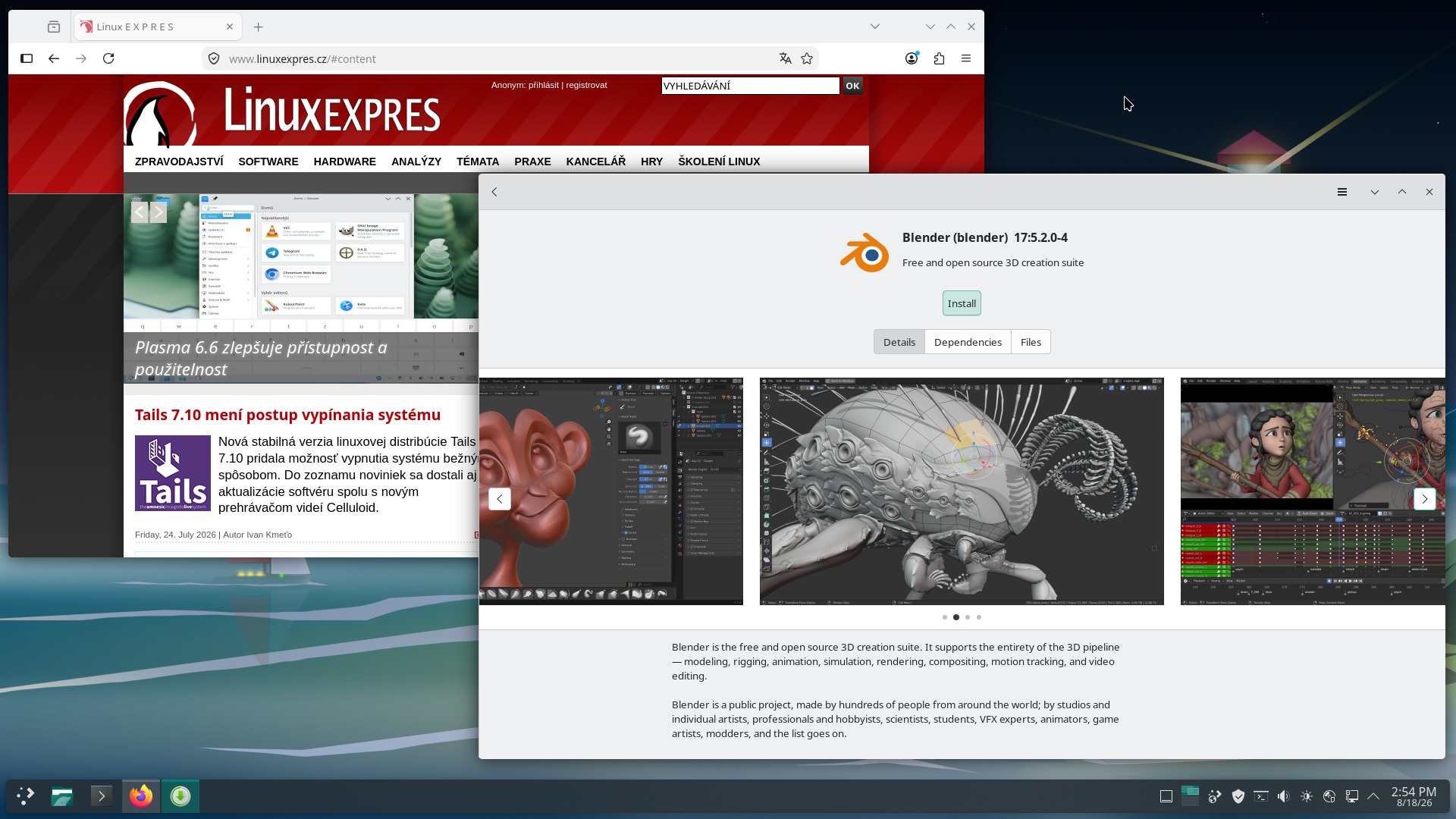Open the Firefox application menu

click(966, 58)
